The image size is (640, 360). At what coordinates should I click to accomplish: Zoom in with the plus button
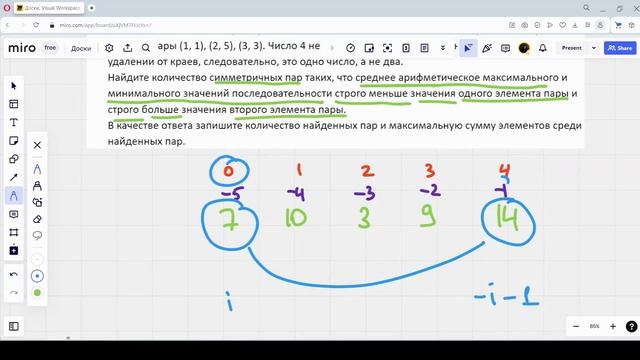(613, 326)
